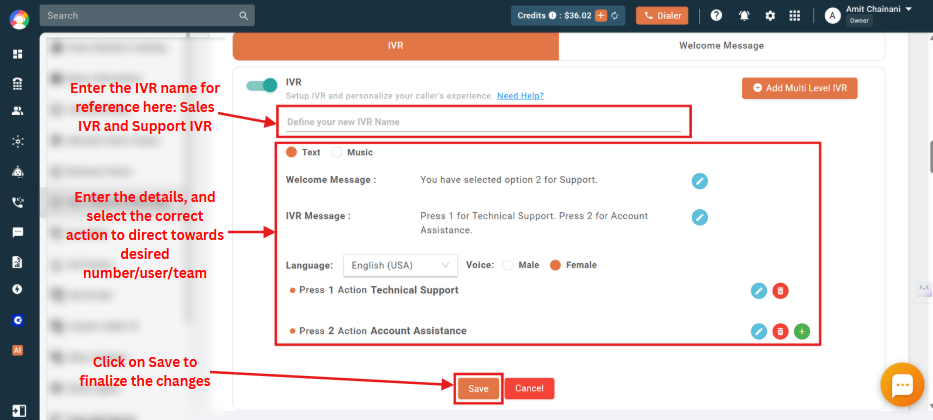Add credits with the orange plus icon
Screen dimensions: 933x420
600,16
